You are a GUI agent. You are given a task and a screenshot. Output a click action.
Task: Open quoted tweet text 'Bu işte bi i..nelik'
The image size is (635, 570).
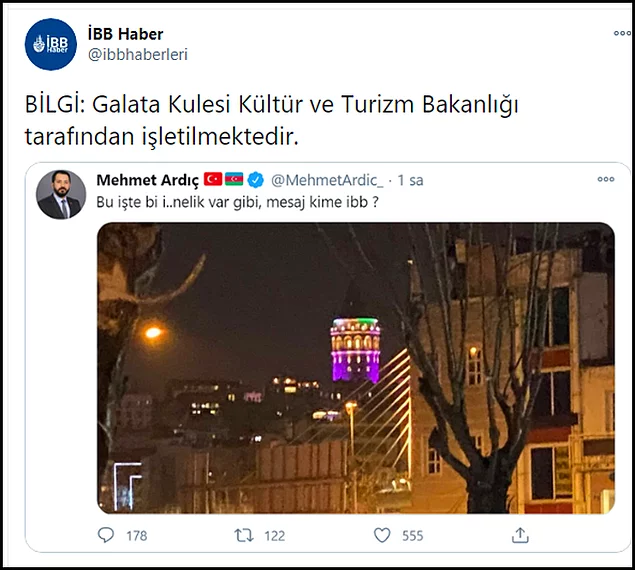click(237, 202)
